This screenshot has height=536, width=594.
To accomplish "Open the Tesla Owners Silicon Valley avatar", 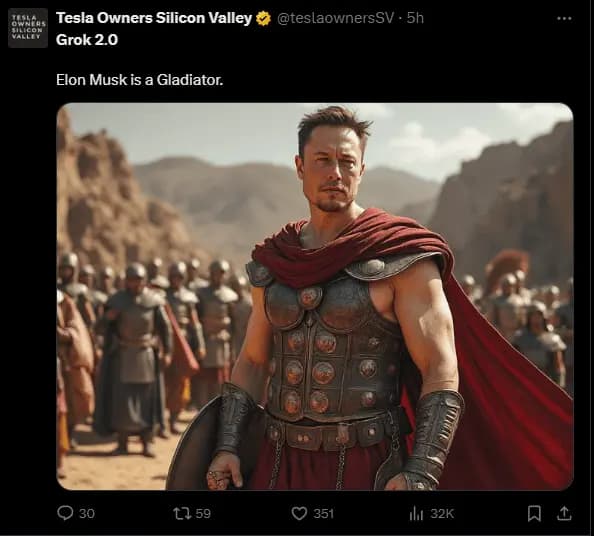I will coord(28,28).
